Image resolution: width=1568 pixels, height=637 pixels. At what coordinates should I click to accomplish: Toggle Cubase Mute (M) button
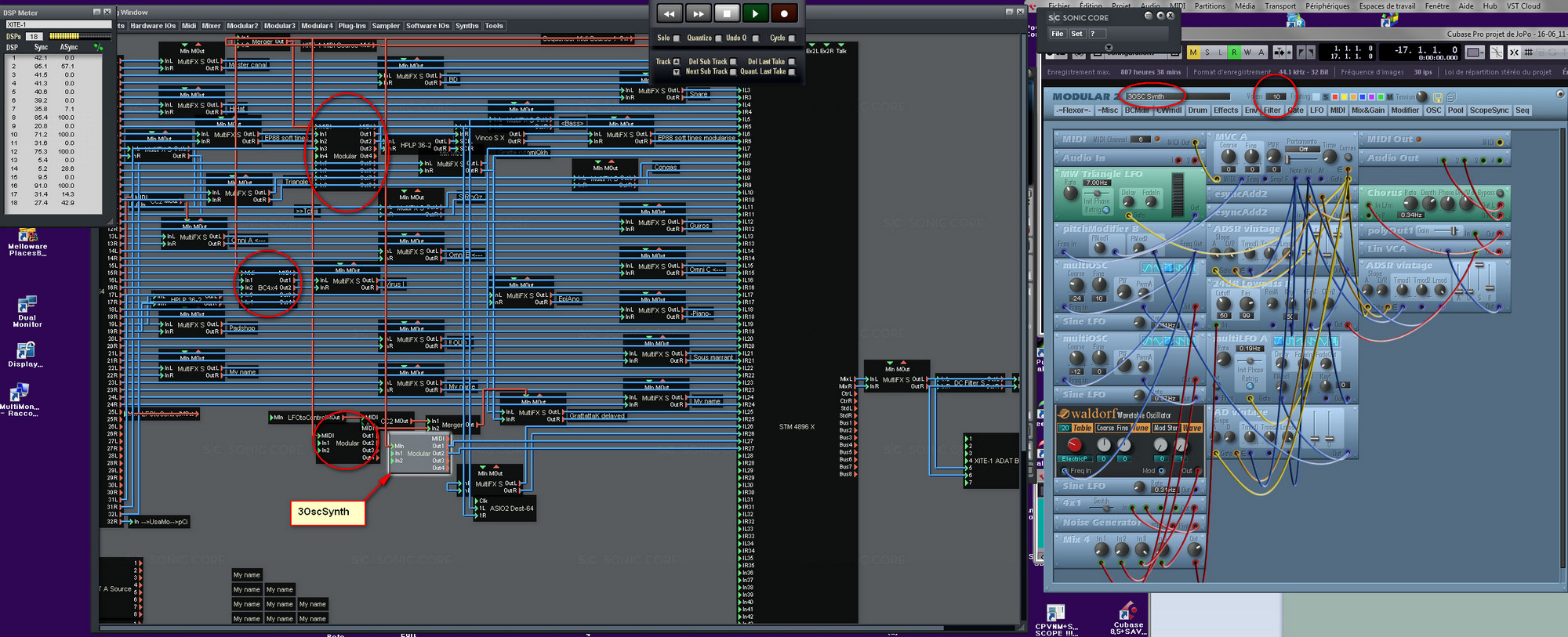coord(1193,52)
